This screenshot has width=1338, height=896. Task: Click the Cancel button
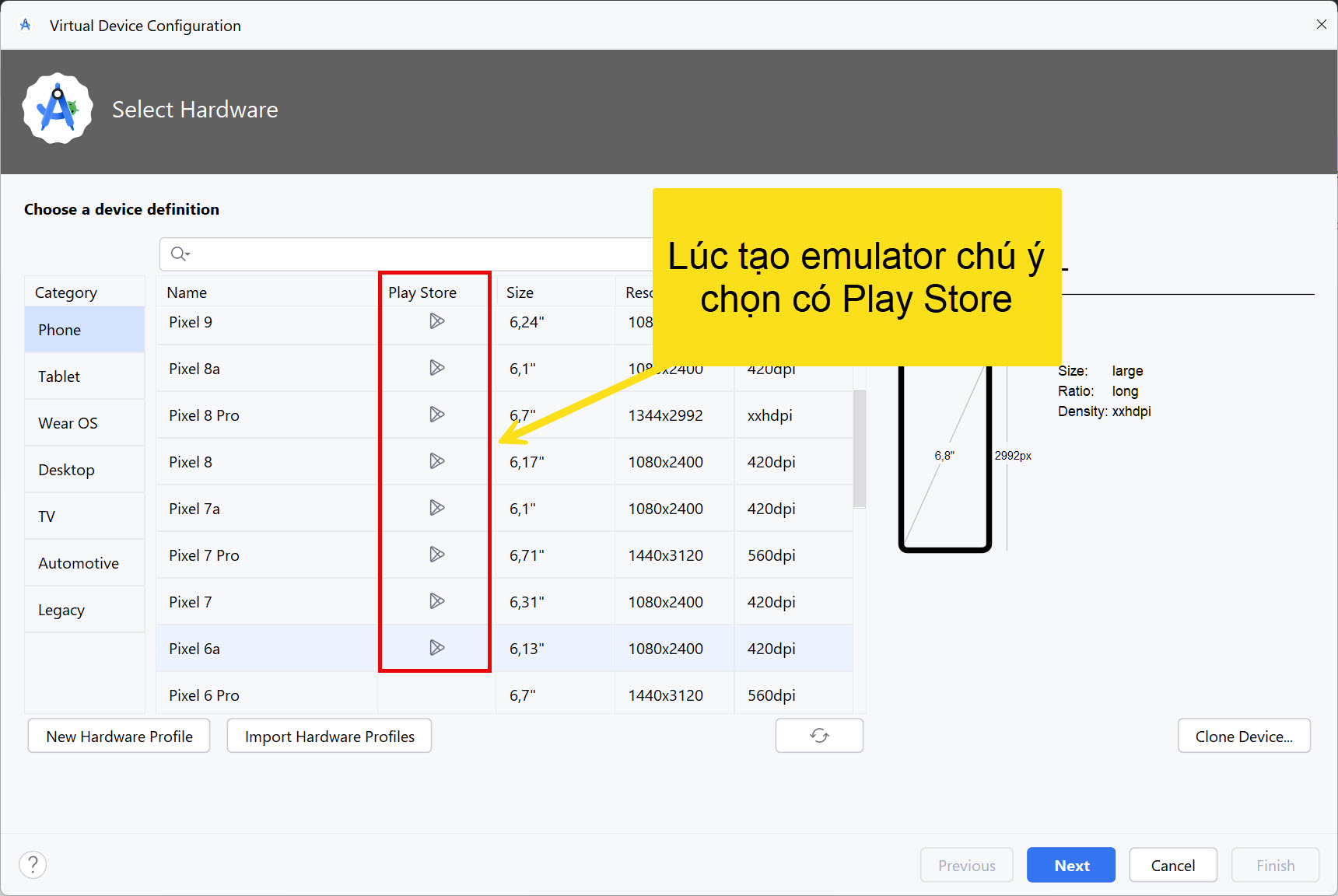coord(1173,865)
